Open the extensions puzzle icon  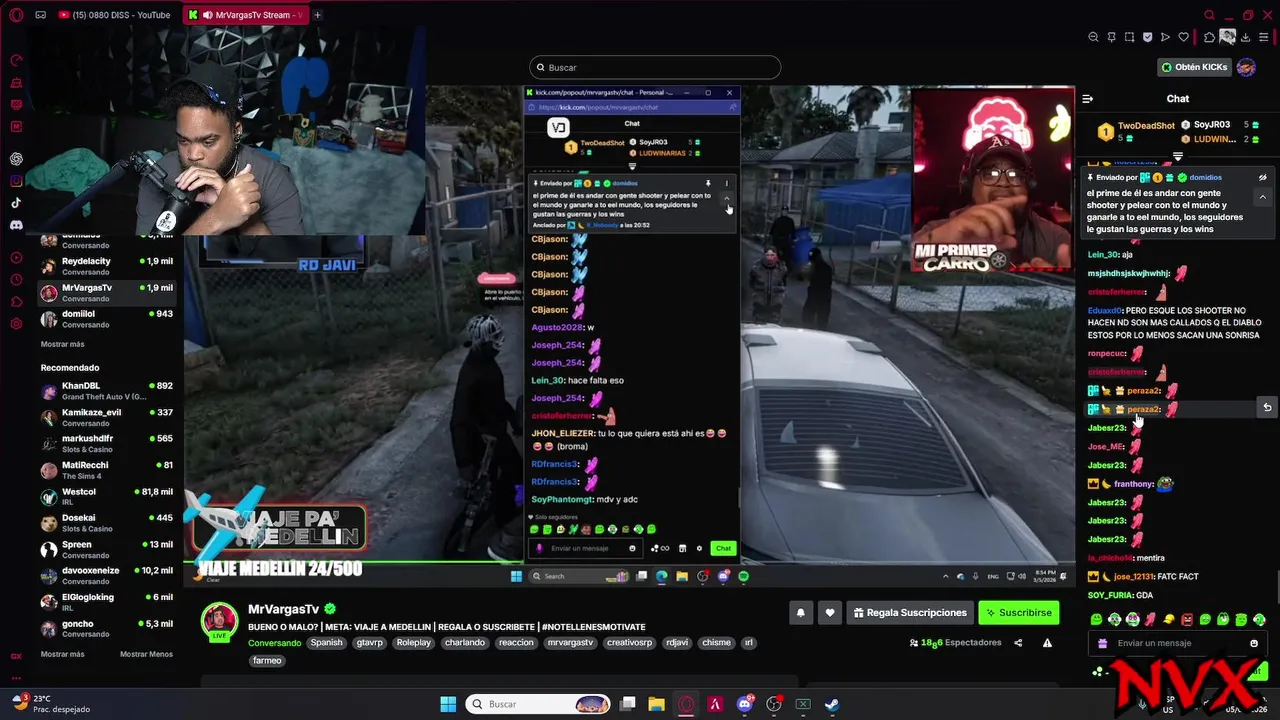pos(1209,37)
